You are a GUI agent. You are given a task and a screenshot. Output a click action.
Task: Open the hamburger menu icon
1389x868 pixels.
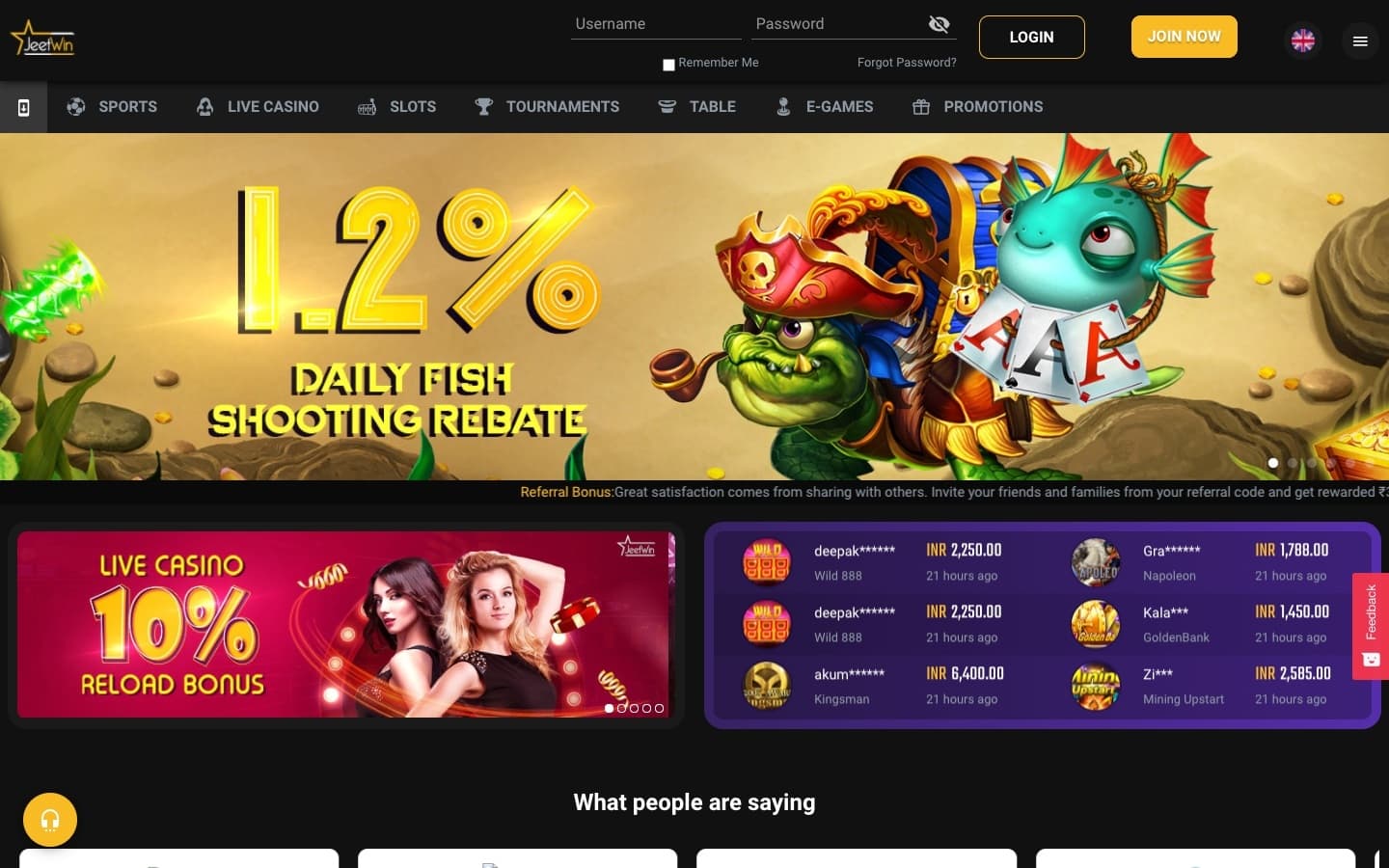pyautogui.click(x=1360, y=41)
